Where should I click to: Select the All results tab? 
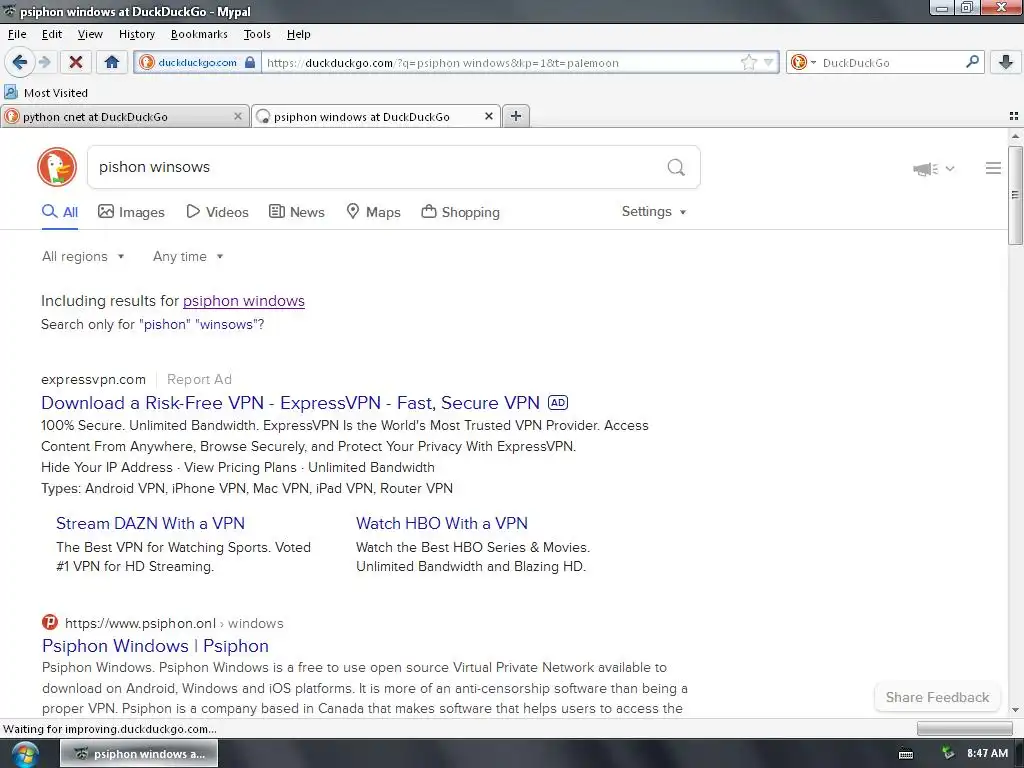coord(60,212)
